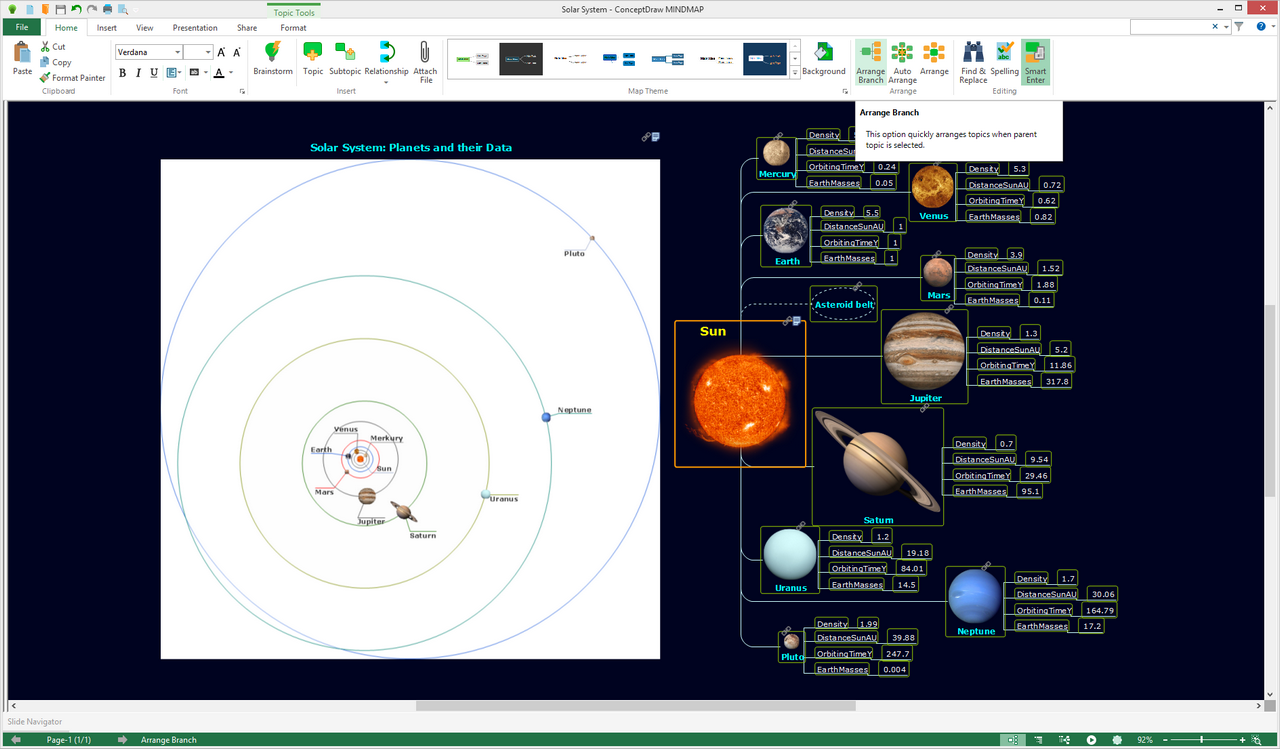Toggle the Smart Enter option
Screen dimensions: 1280x749
(x=1035, y=58)
